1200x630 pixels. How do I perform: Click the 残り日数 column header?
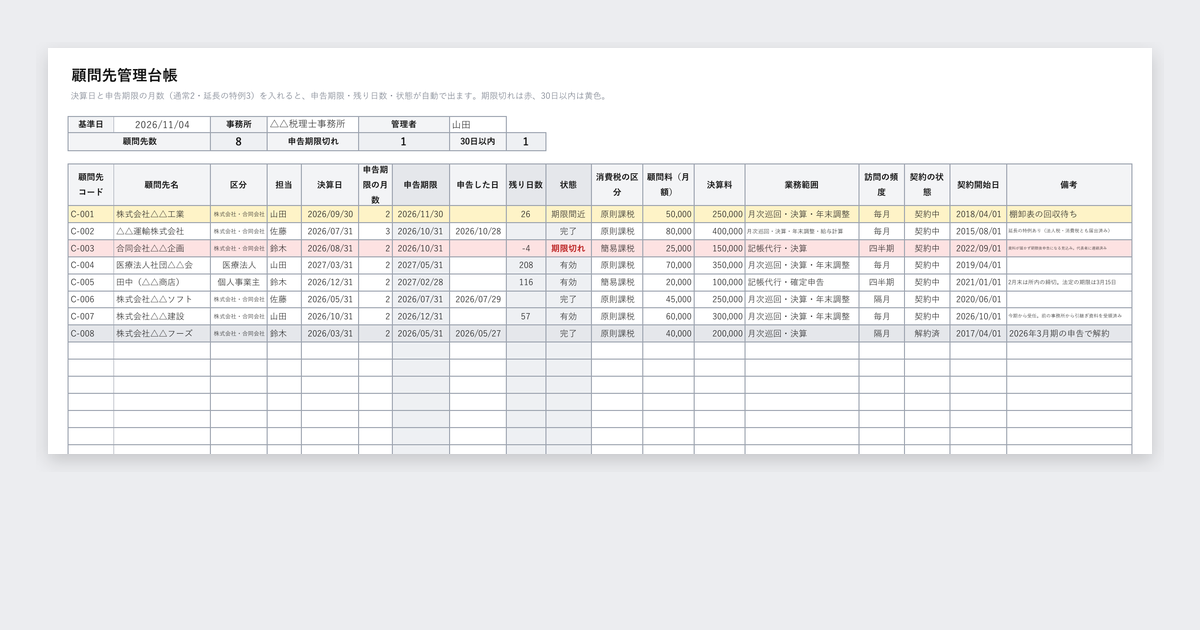526,185
